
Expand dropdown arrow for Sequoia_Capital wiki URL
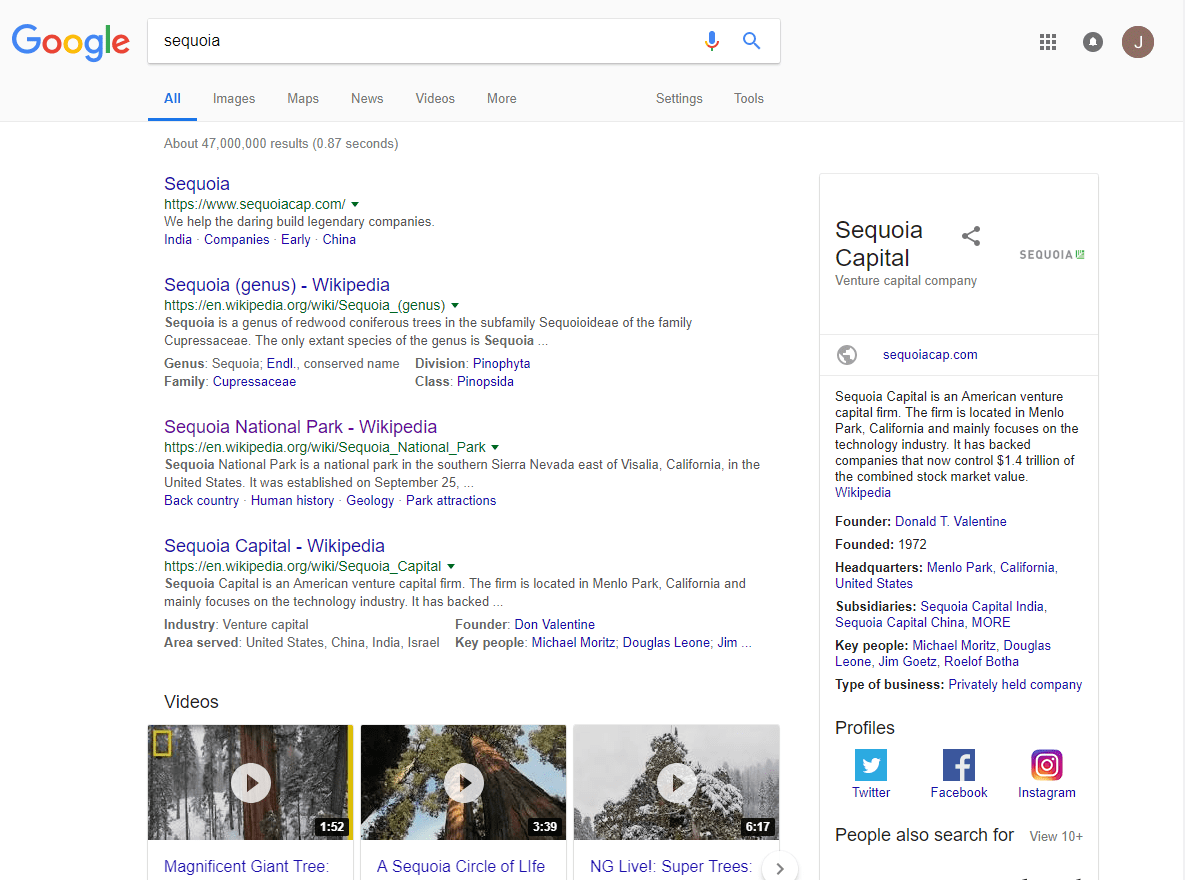point(451,566)
